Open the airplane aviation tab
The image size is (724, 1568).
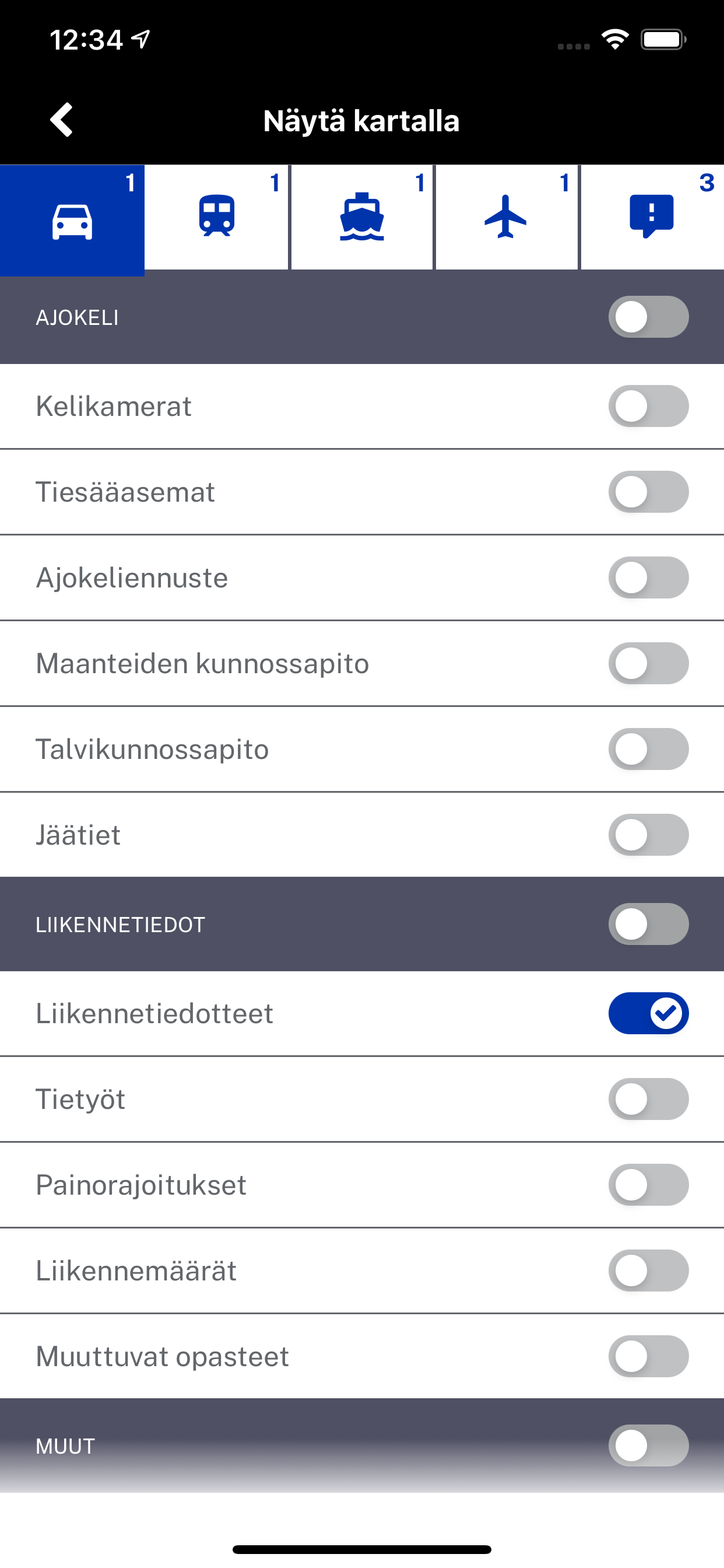click(x=506, y=216)
